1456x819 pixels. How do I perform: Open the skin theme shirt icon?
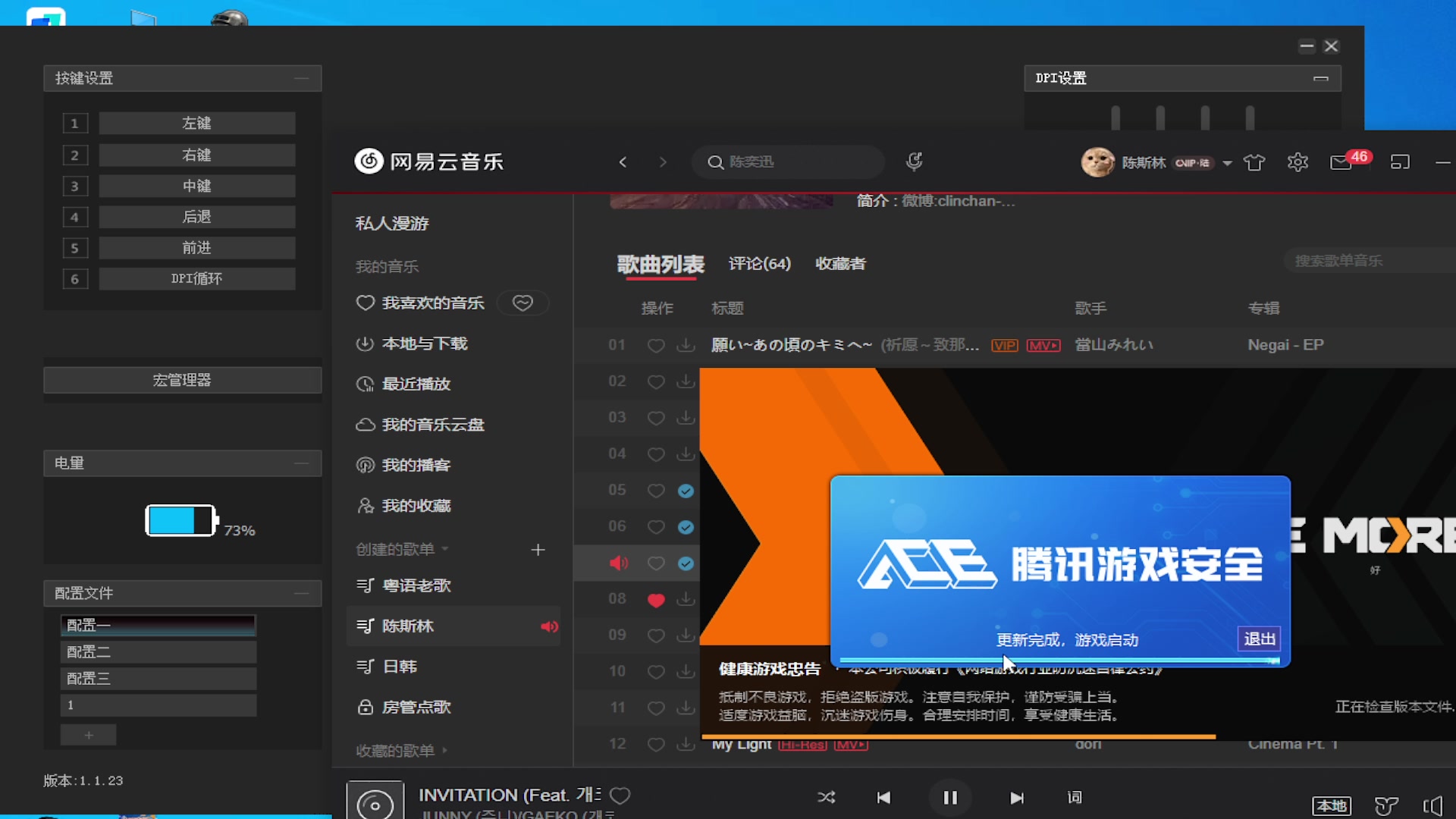[x=1254, y=162]
